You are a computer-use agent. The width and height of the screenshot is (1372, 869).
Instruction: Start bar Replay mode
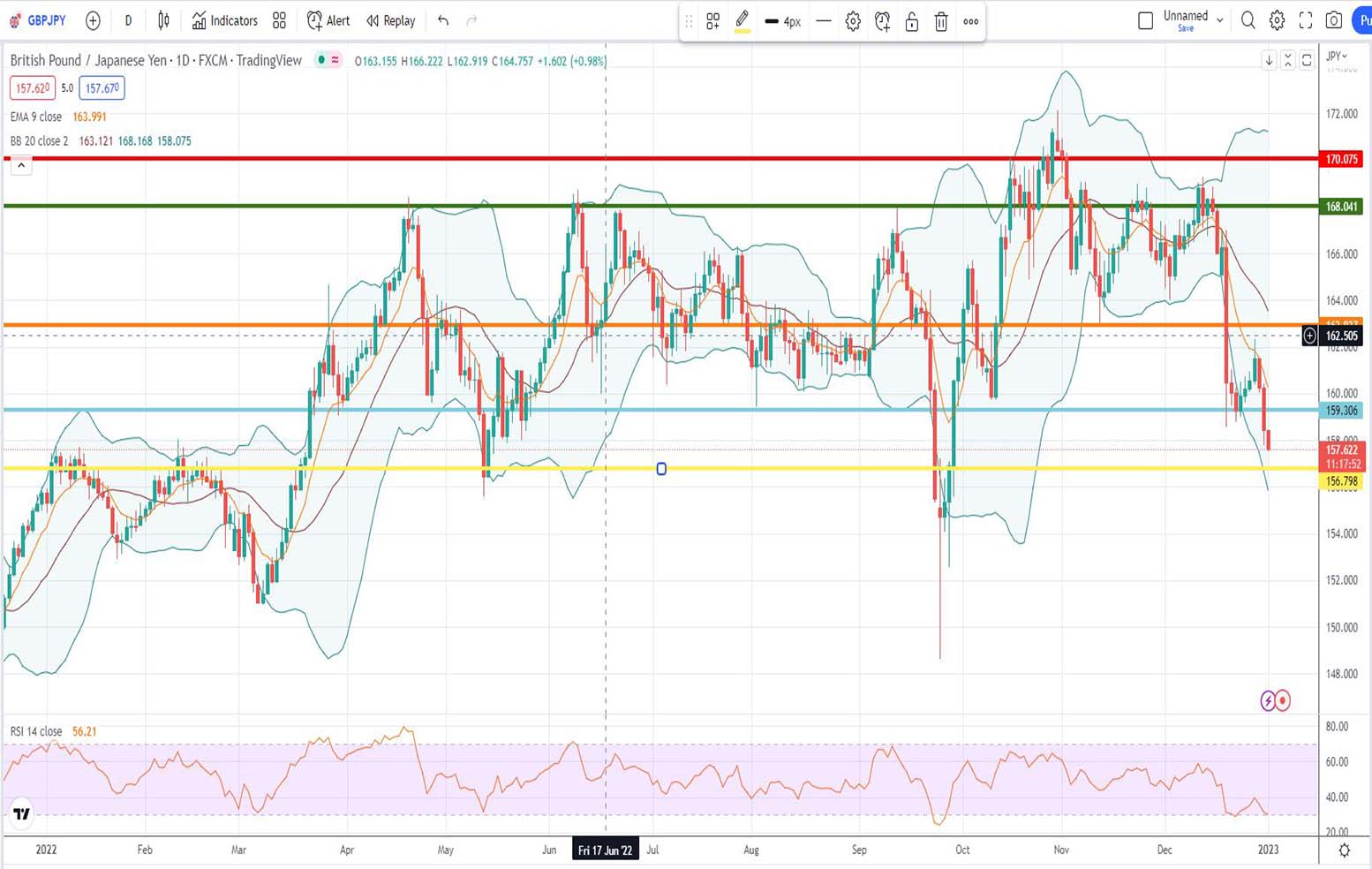tap(390, 20)
